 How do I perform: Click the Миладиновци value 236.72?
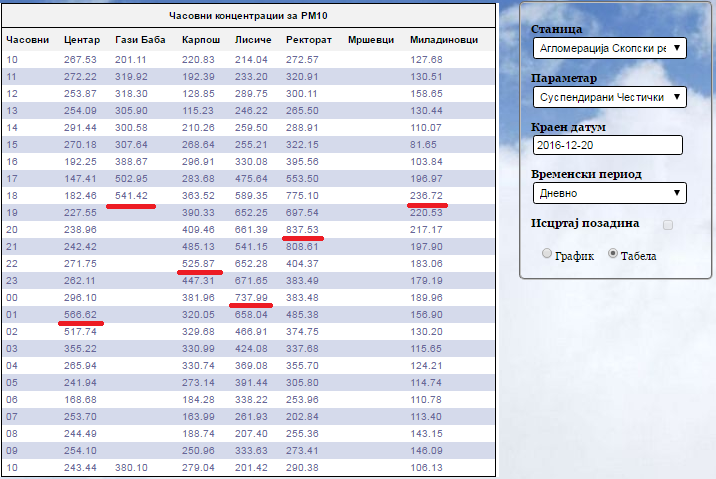(426, 196)
